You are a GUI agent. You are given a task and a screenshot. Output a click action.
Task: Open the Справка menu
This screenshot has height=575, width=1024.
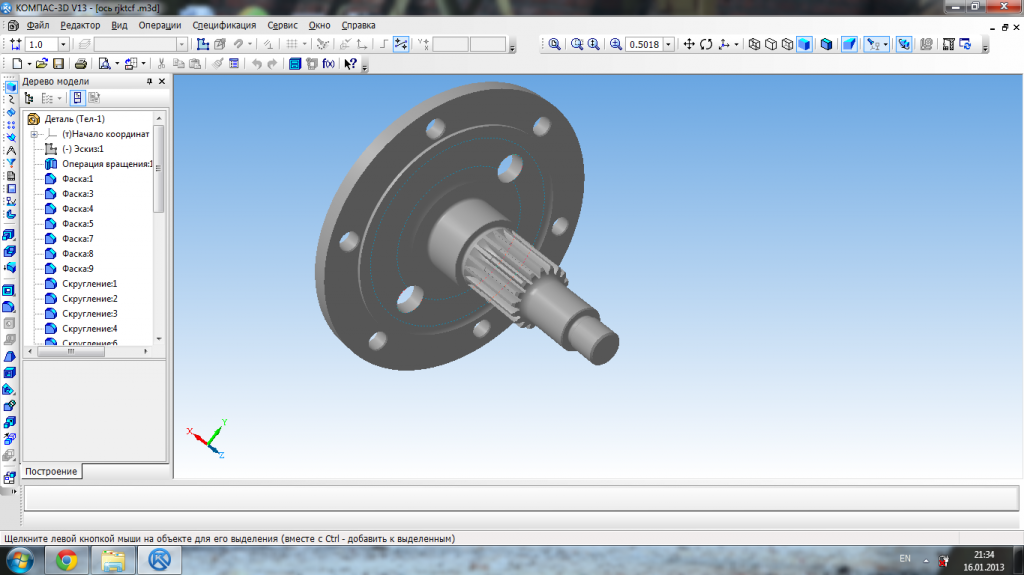point(359,25)
